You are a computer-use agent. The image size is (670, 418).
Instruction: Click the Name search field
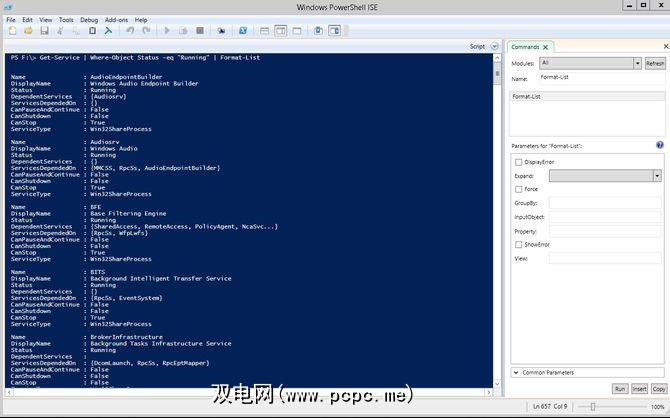(x=602, y=78)
